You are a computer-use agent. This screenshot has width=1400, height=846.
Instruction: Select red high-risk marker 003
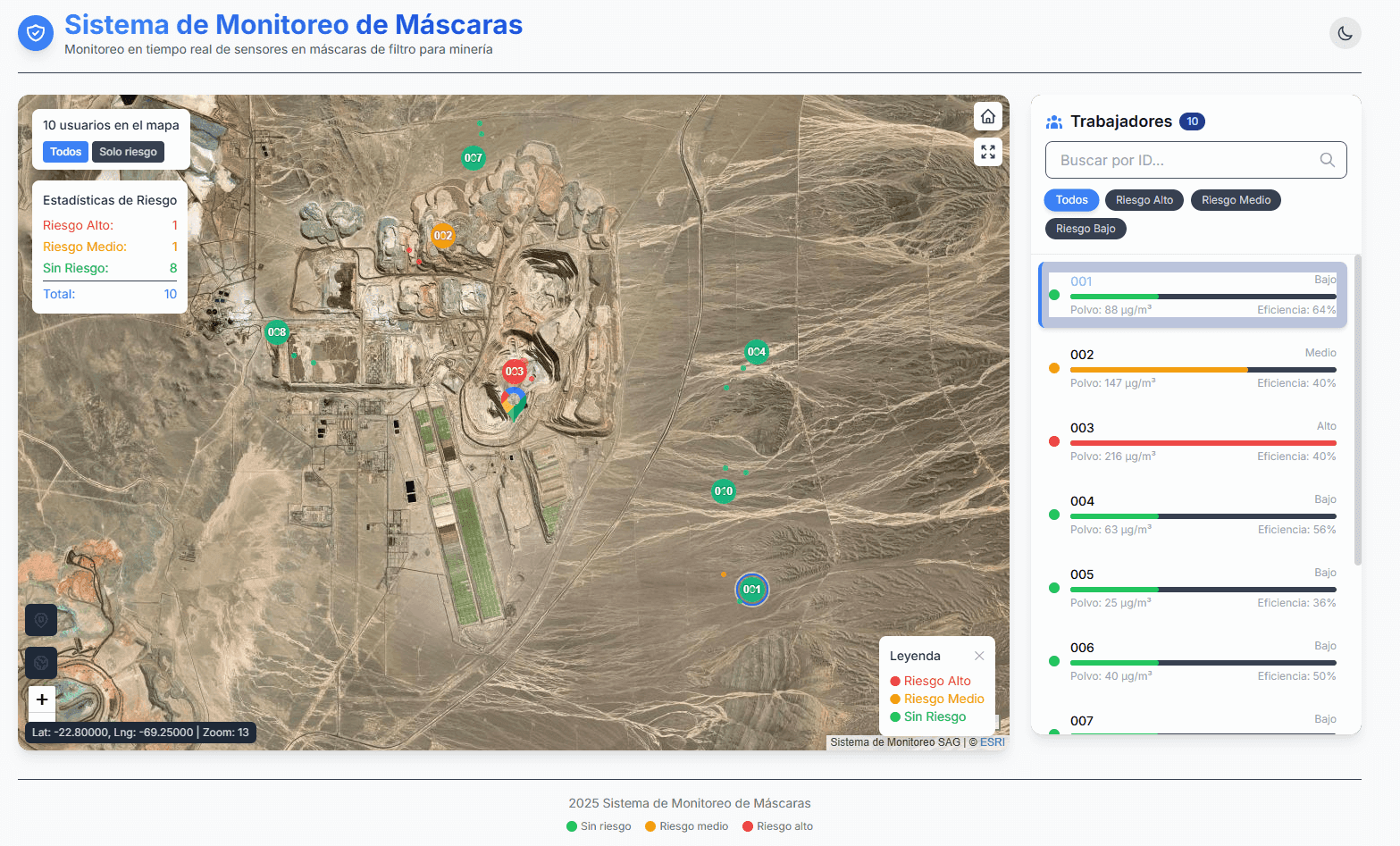pos(514,372)
